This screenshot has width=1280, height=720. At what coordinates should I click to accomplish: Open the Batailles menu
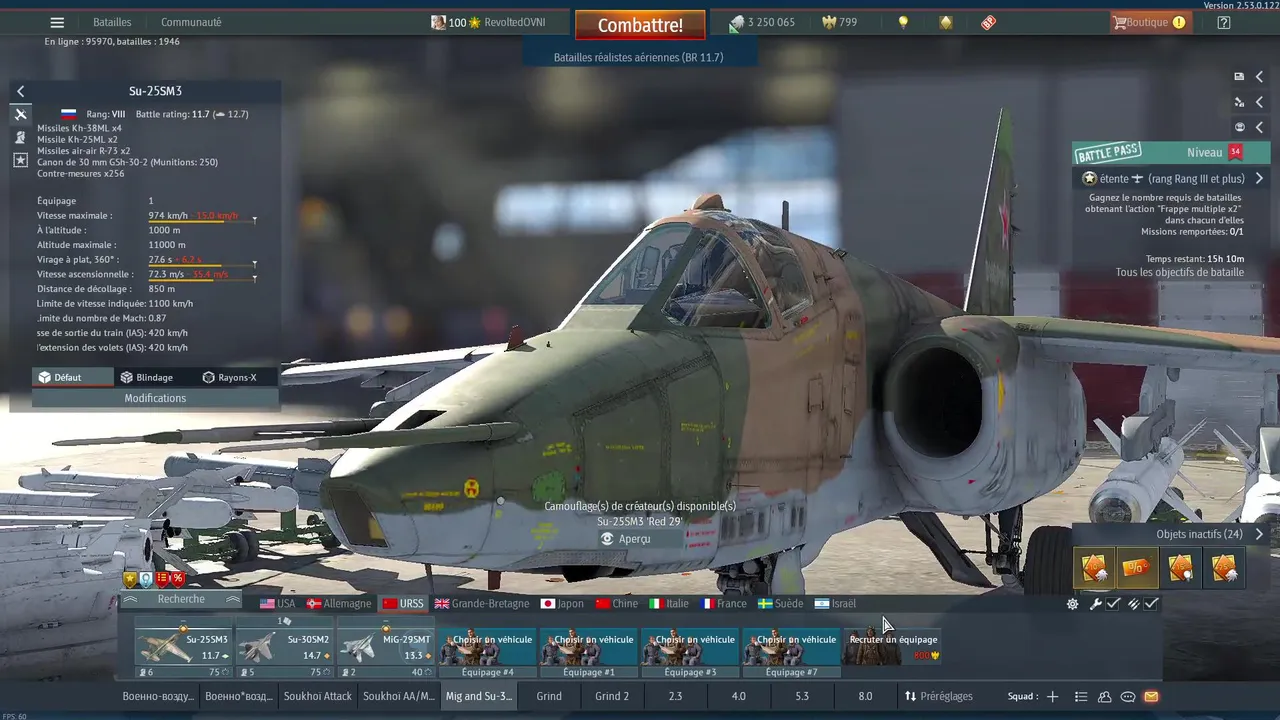[112, 22]
